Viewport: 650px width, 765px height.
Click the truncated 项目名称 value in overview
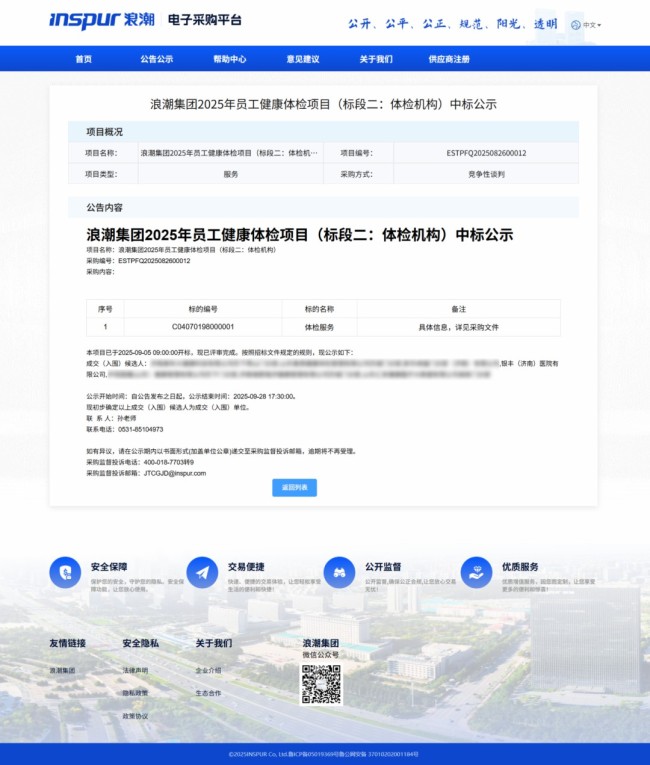(229, 153)
